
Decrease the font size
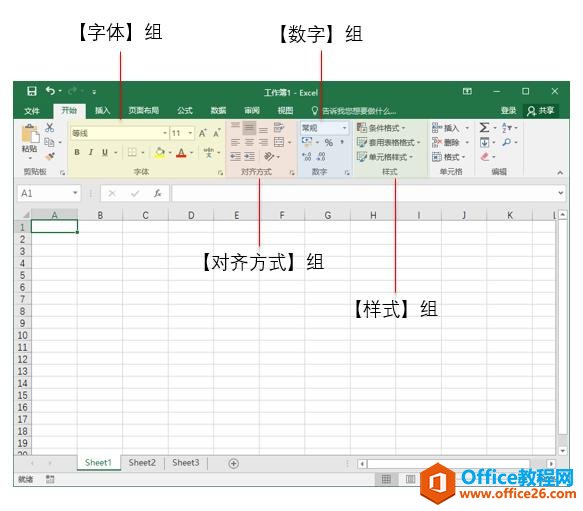(x=217, y=133)
